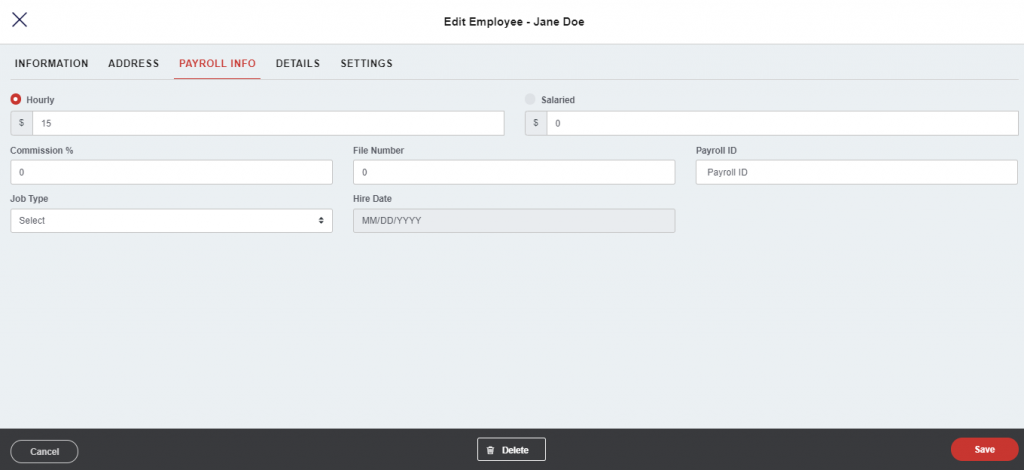
Task: Open the Hire Date field
Action: coord(514,221)
